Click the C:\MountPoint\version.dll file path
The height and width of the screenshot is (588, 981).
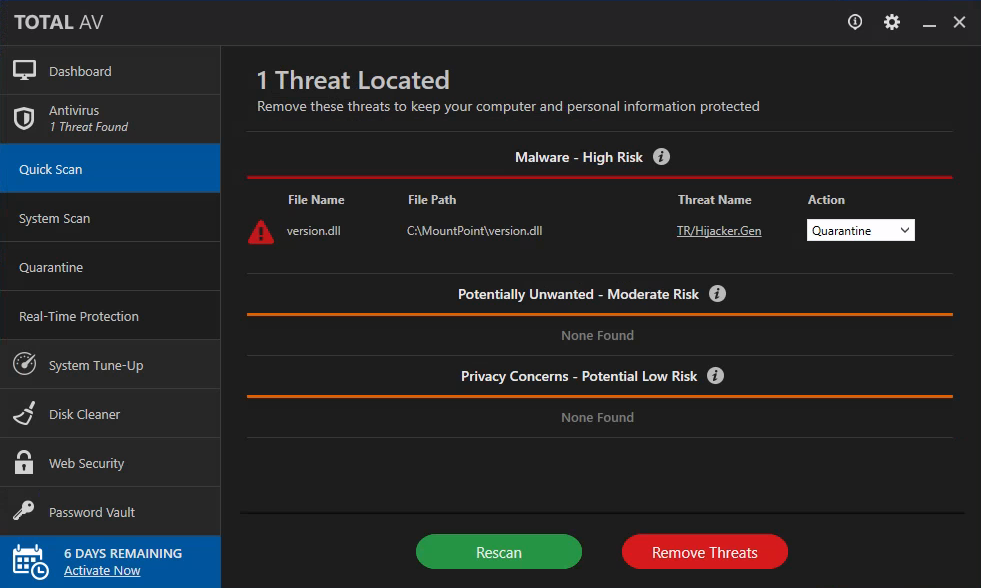click(x=474, y=231)
